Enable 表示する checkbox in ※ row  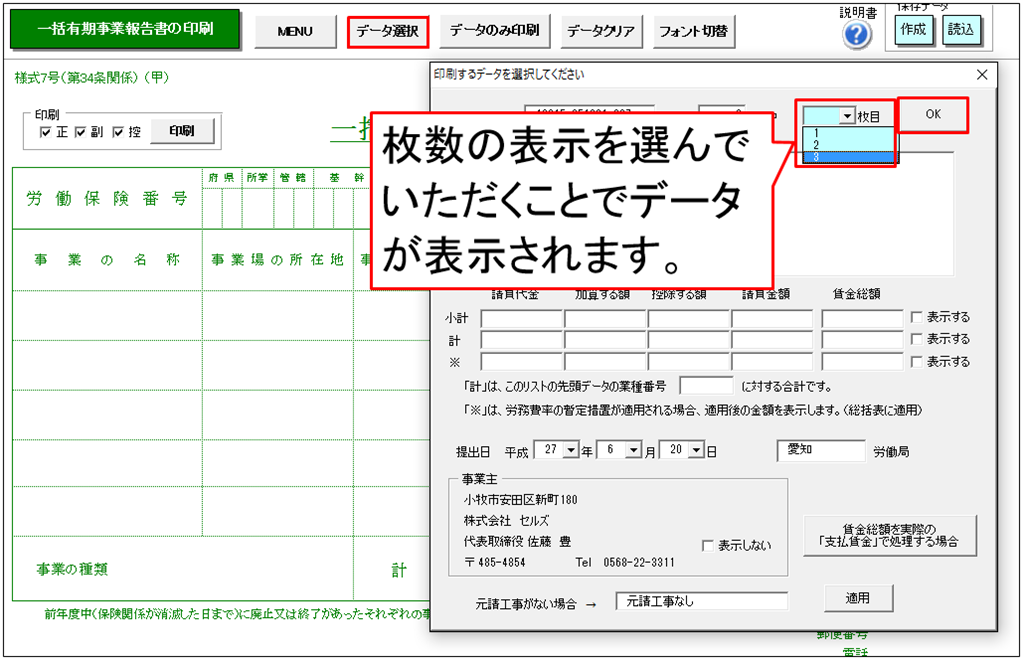point(916,362)
